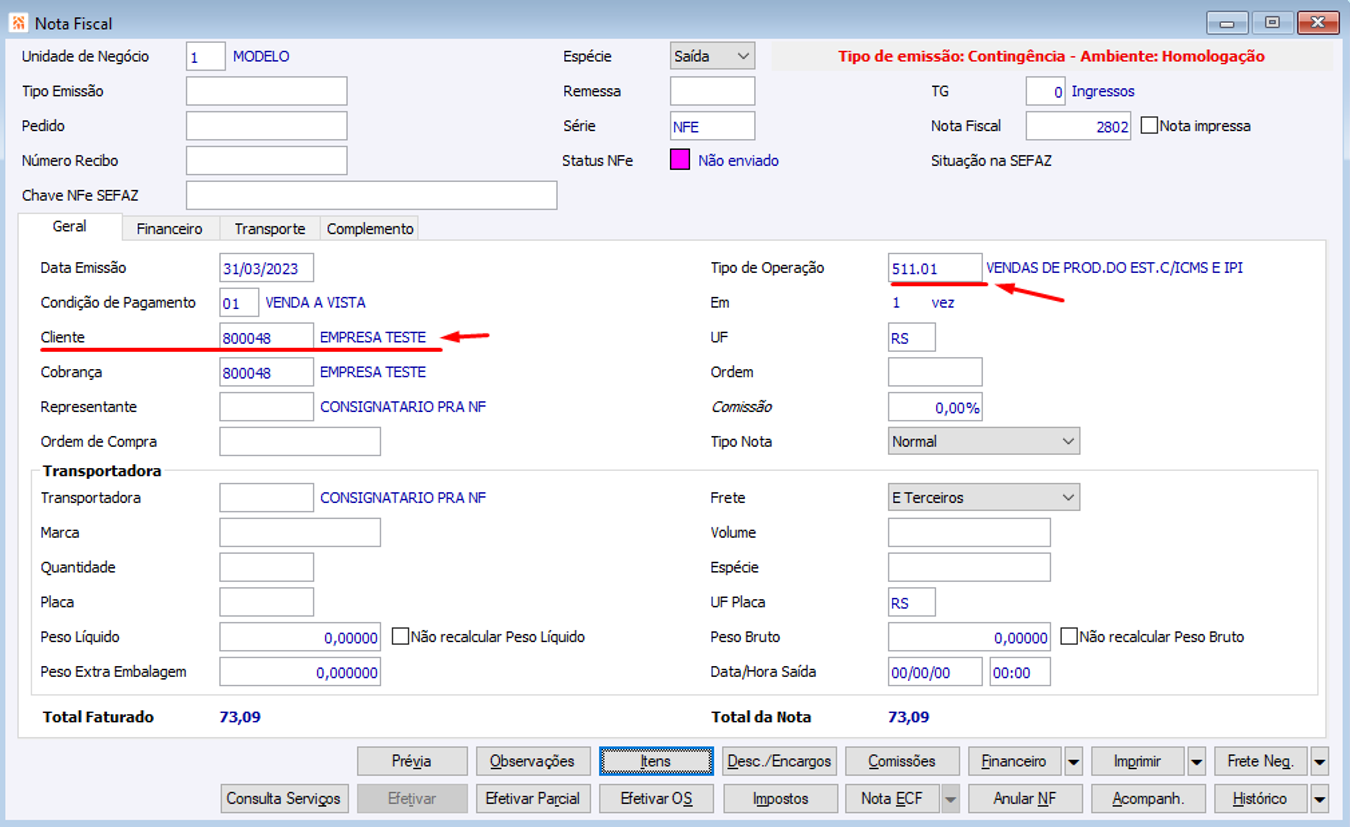The width and height of the screenshot is (1350, 827).
Task: Check the Nota impressa checkbox
Action: tap(1149, 126)
